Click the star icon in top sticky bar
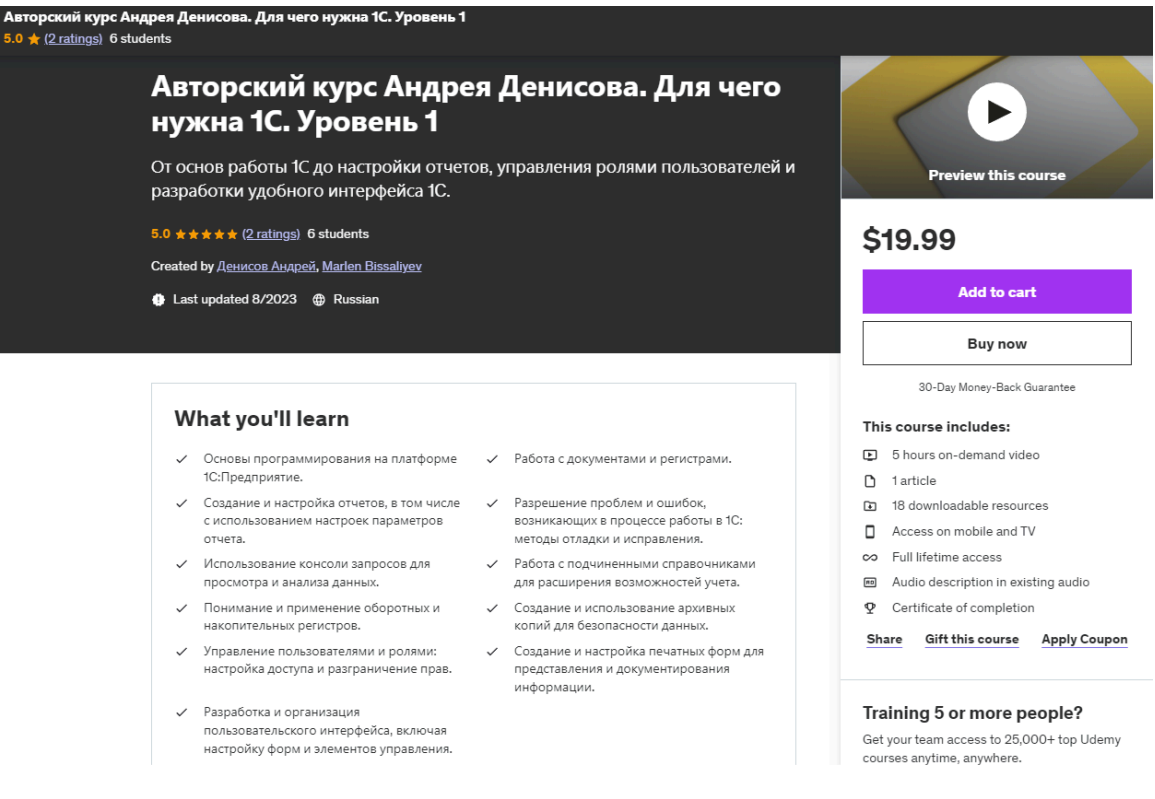Image resolution: width=1155 pixels, height=799 pixels. point(34,39)
